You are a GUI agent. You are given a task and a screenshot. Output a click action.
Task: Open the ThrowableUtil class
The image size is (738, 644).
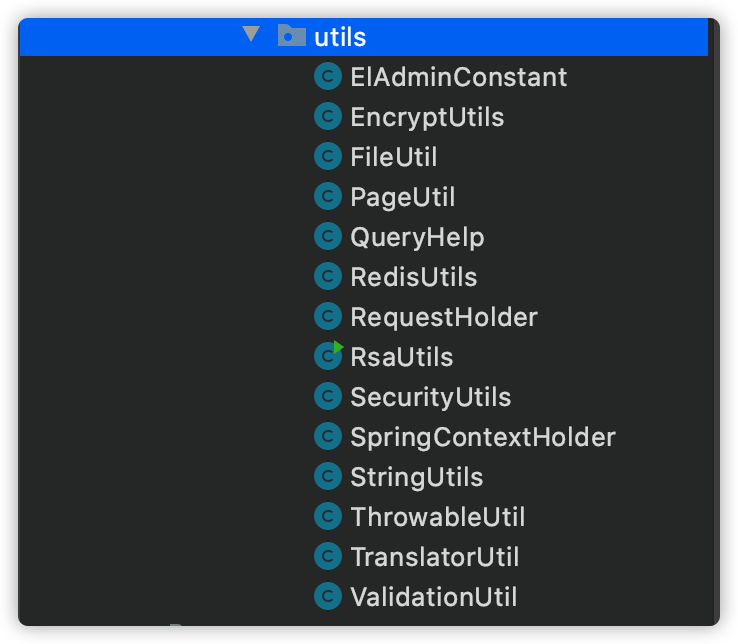point(438,517)
